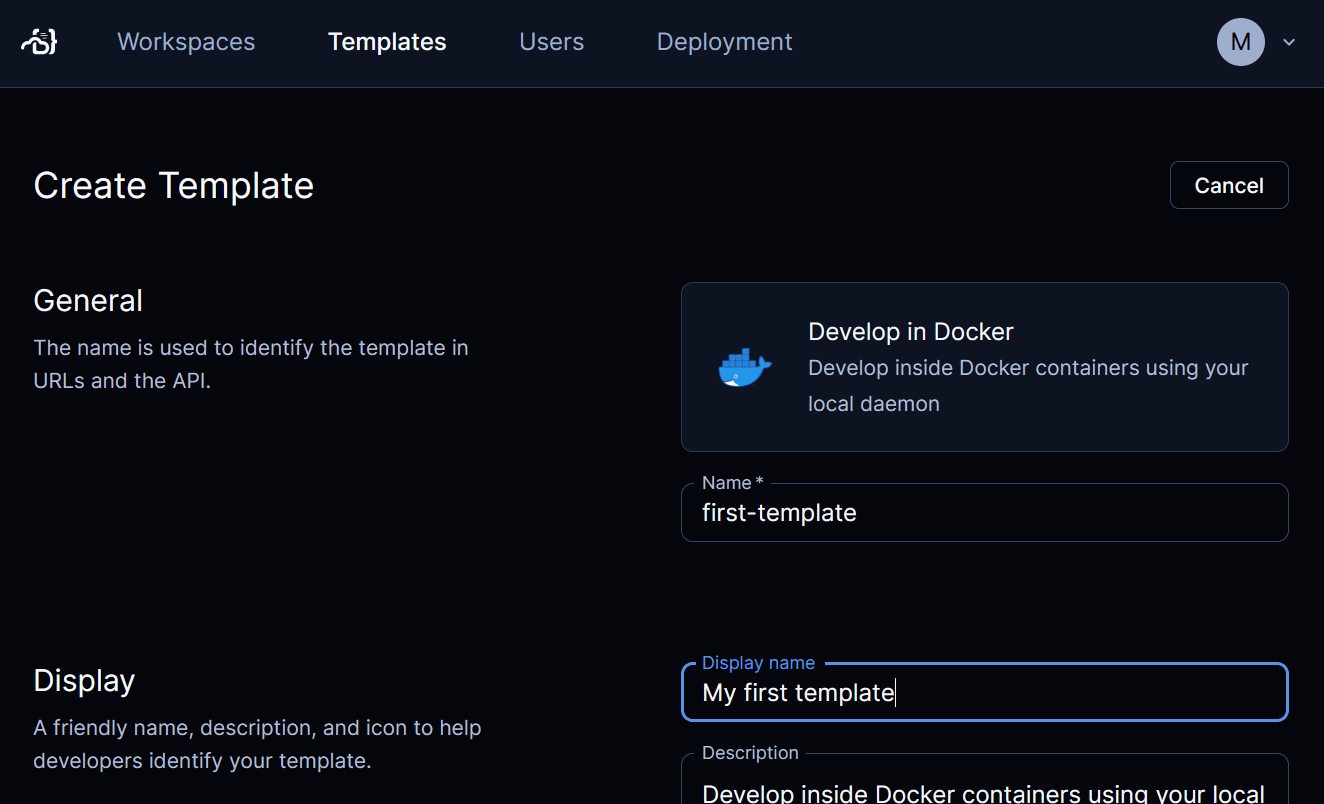Switch to the Users tab
Image resolution: width=1324 pixels, height=804 pixels.
[x=552, y=42]
